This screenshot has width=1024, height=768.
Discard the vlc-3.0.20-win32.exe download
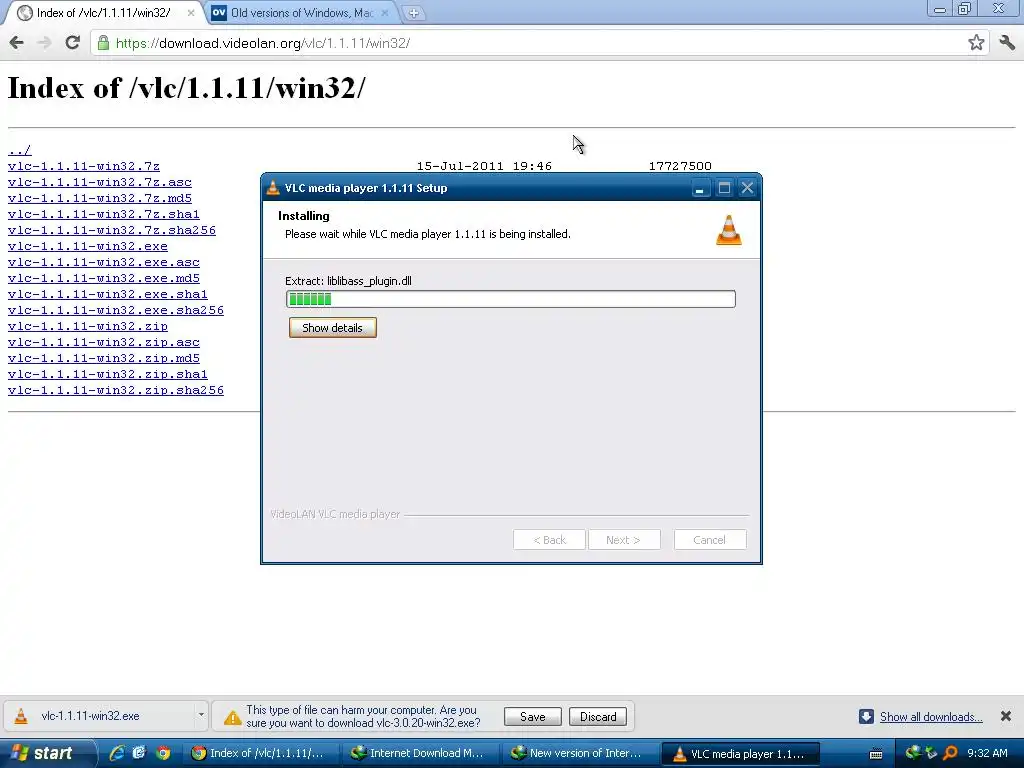click(598, 717)
